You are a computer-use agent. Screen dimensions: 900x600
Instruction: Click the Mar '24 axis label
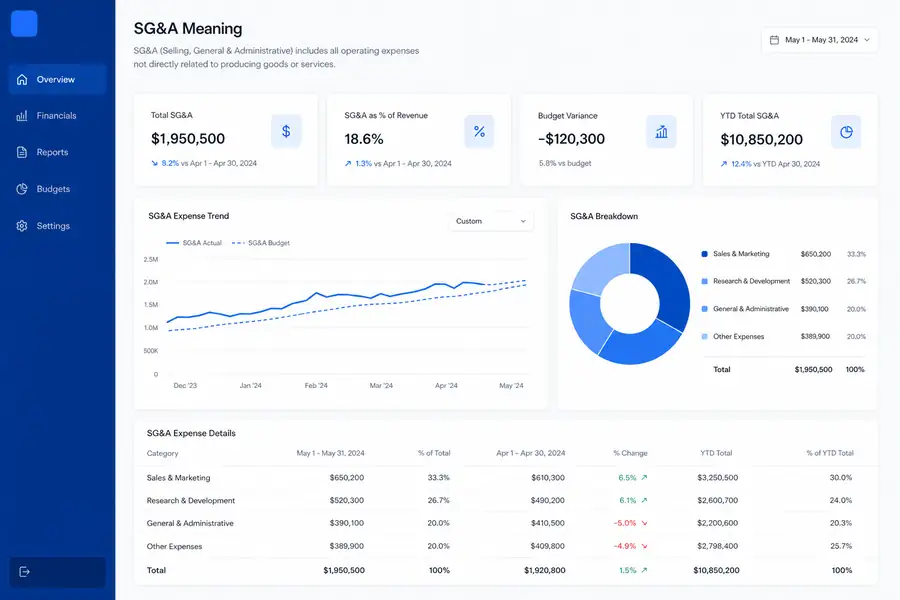pos(381,385)
